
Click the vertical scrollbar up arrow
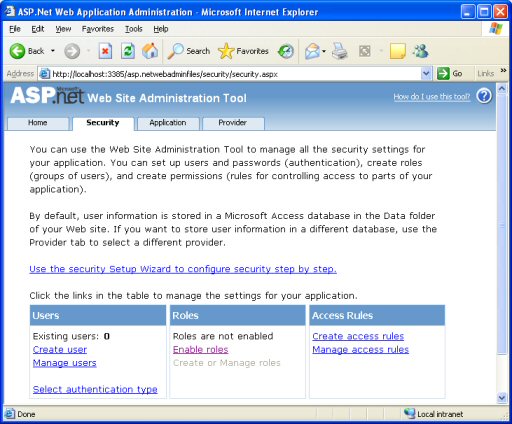(501, 89)
